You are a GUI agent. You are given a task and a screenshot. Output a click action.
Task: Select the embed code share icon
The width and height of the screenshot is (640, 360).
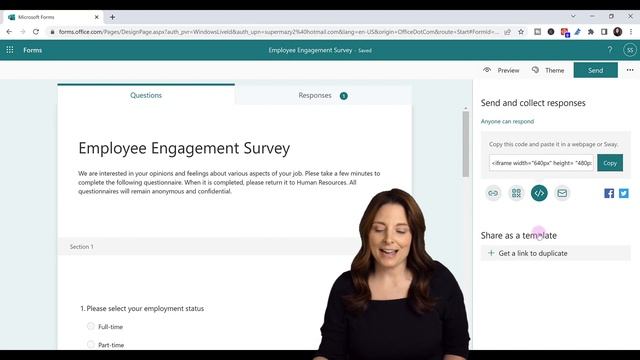tap(539, 193)
